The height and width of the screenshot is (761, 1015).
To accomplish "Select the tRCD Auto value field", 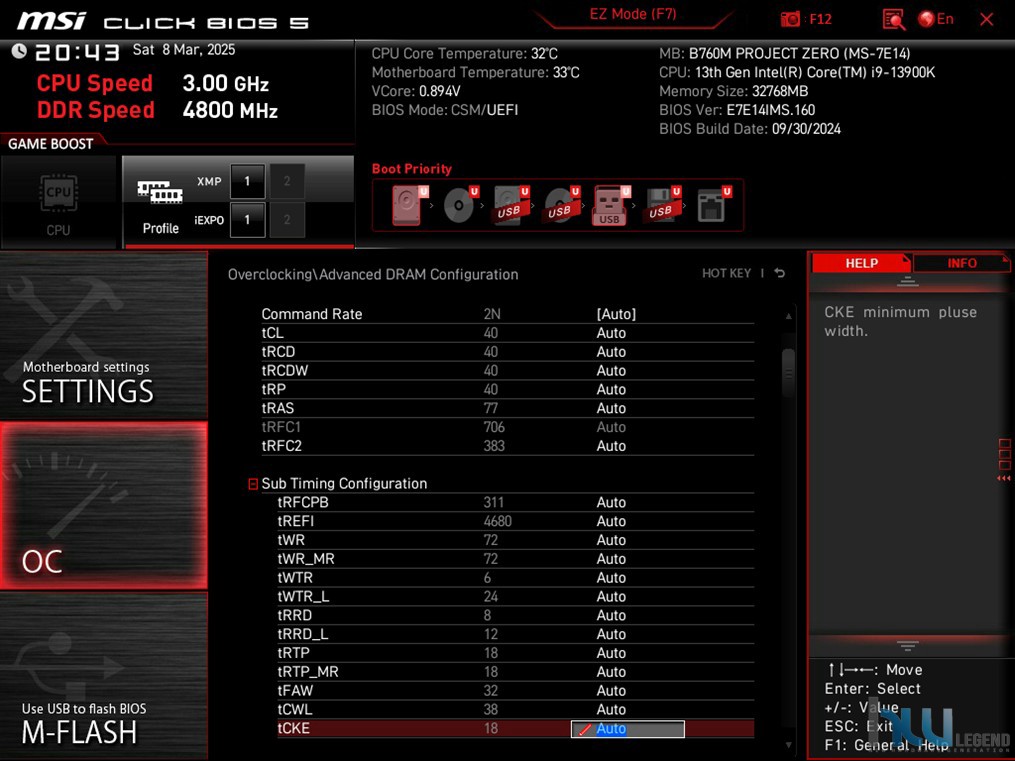I will point(610,351).
